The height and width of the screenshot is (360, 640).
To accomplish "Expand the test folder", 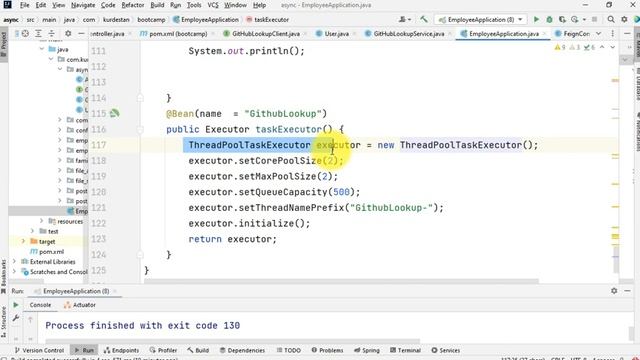I will coord(32,231).
